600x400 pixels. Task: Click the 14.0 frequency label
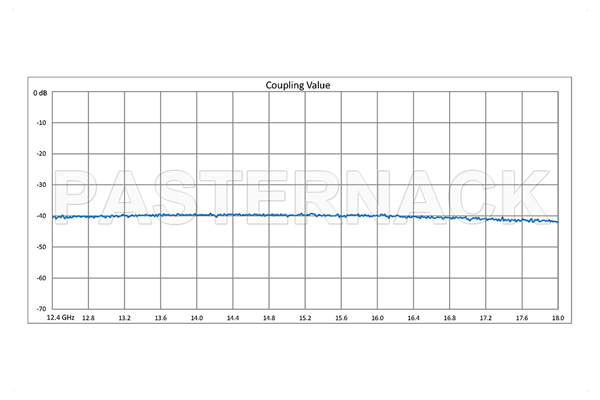(196, 318)
